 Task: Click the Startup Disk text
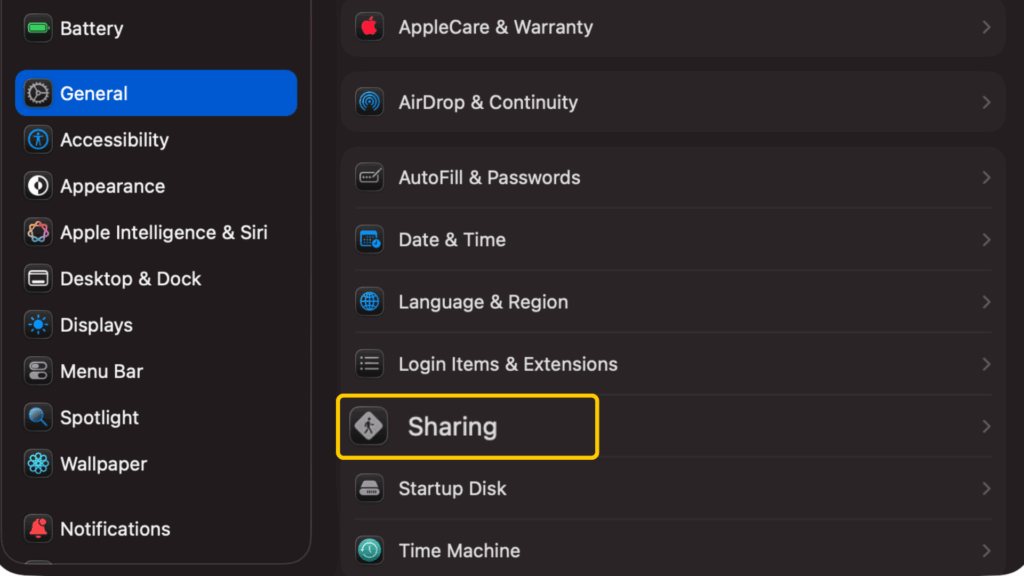(453, 489)
